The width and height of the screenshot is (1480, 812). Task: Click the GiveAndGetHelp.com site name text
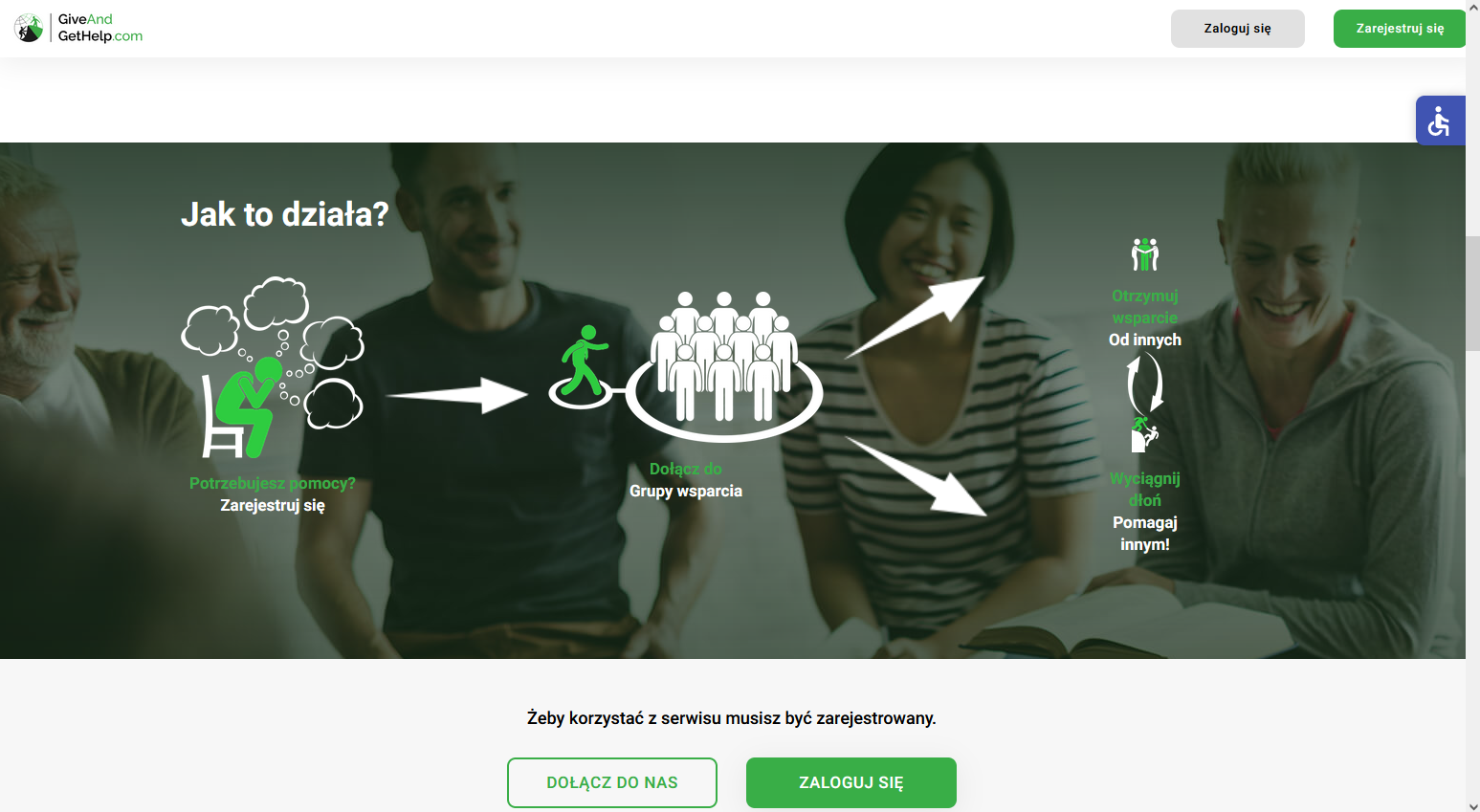(x=99, y=28)
